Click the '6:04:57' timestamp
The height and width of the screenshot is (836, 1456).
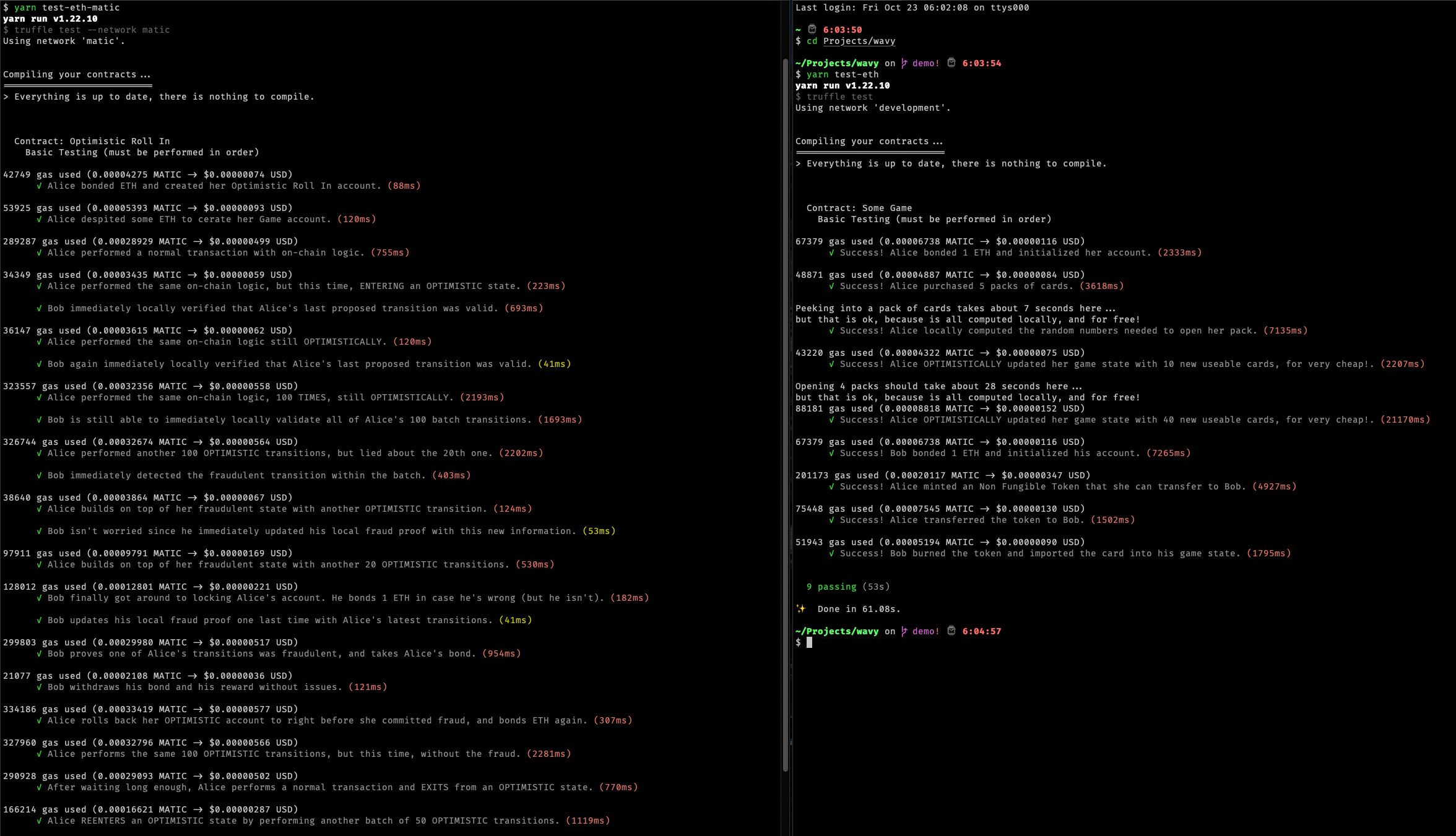coord(982,631)
